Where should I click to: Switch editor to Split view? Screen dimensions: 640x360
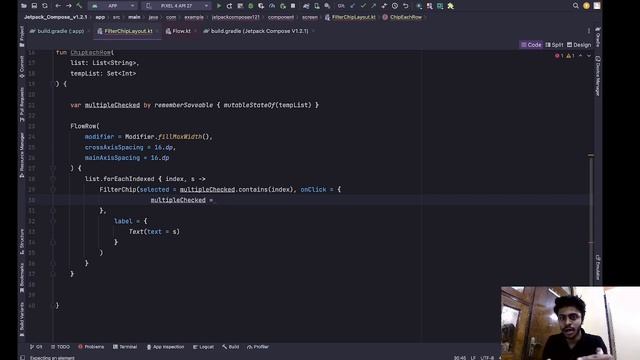point(554,45)
